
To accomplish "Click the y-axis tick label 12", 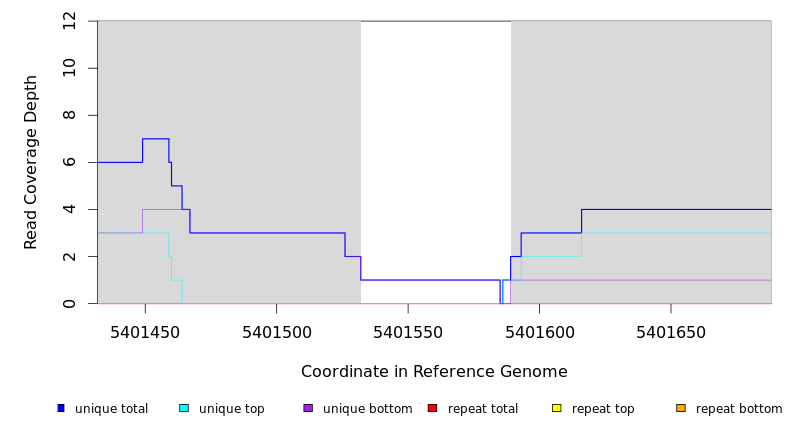I will coord(70,21).
